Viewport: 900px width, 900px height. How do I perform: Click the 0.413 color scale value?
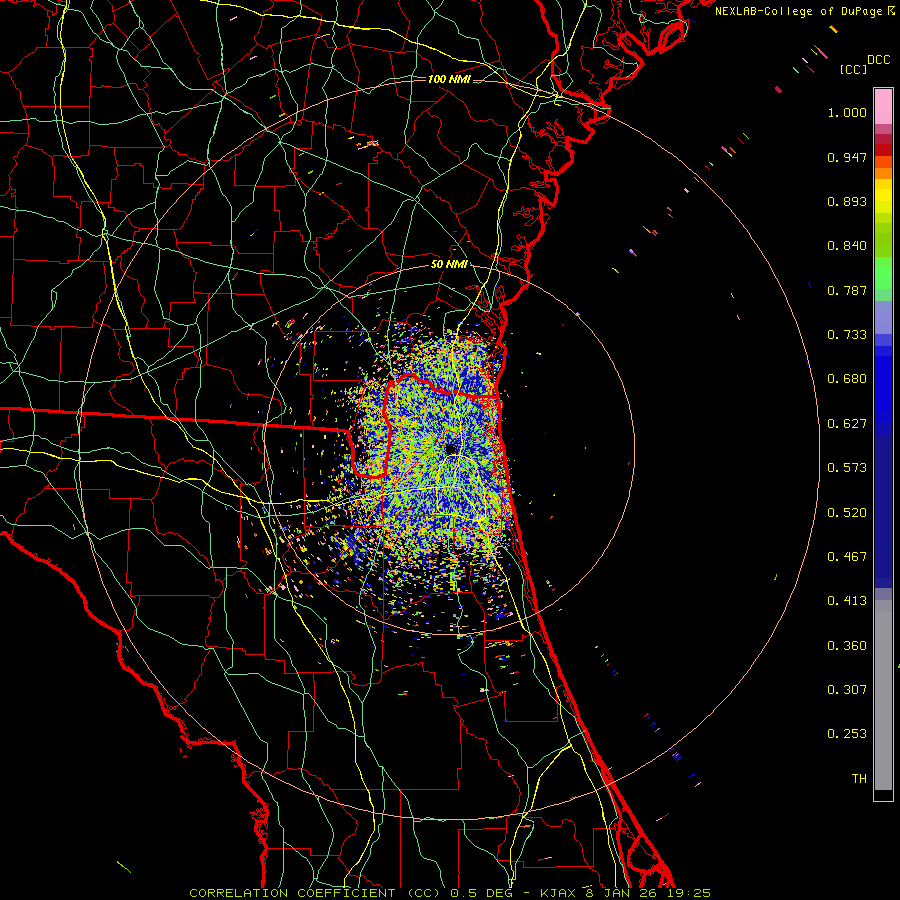click(x=847, y=601)
